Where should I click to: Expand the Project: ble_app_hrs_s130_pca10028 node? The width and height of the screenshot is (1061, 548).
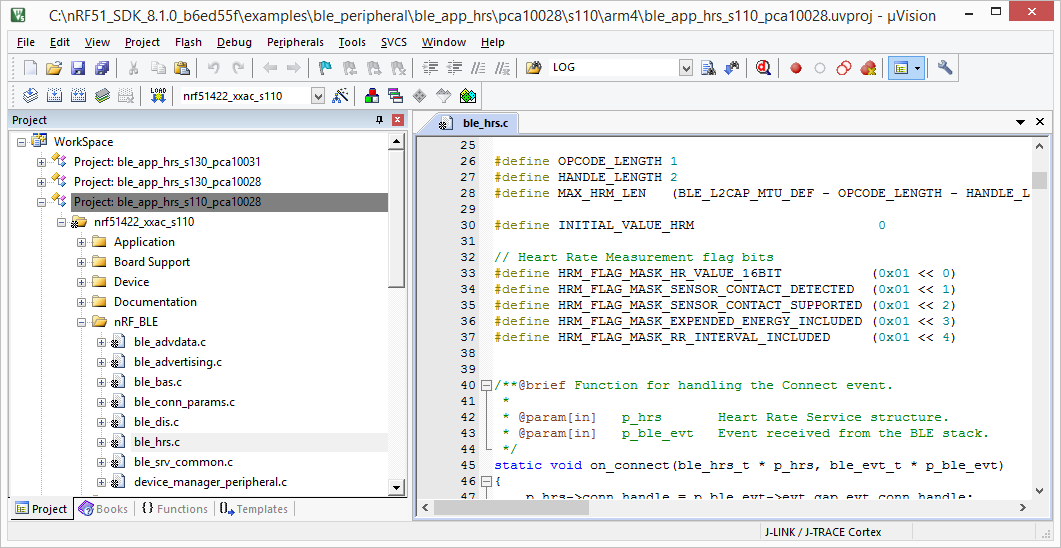(41, 182)
